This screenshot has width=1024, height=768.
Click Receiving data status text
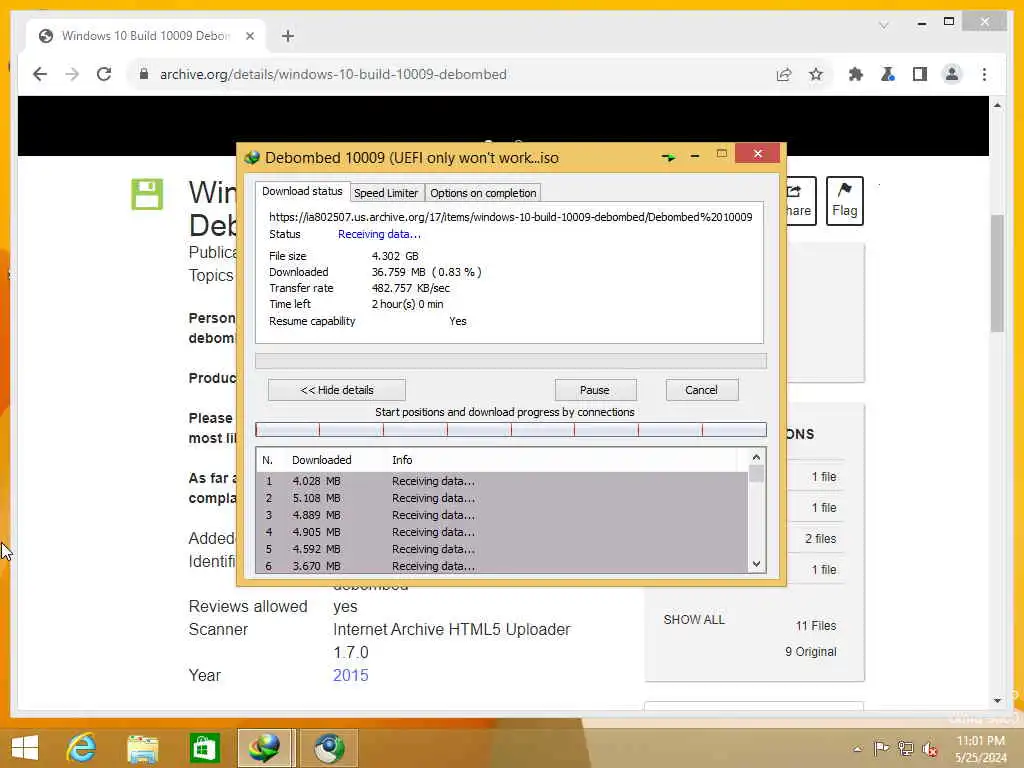(379, 234)
